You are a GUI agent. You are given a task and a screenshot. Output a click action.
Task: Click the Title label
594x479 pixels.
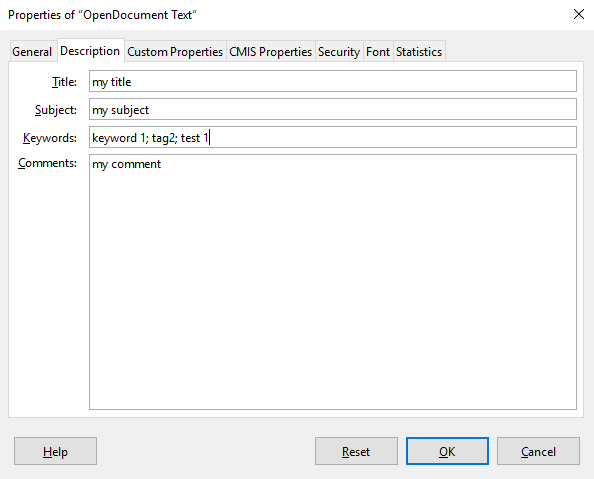tap(64, 82)
